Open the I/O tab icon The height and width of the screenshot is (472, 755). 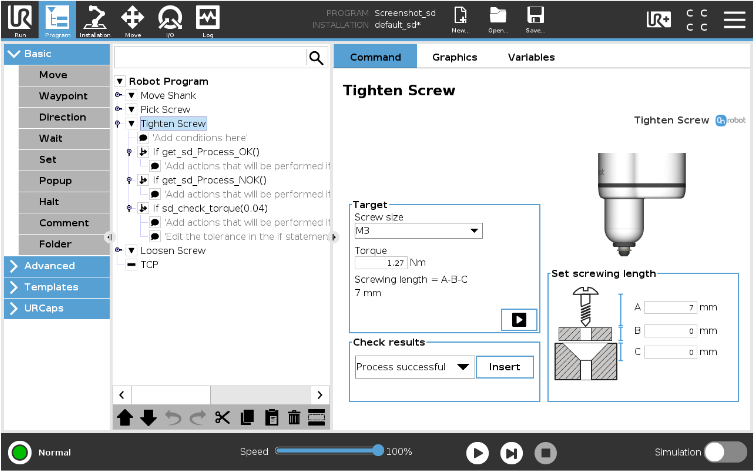point(170,18)
